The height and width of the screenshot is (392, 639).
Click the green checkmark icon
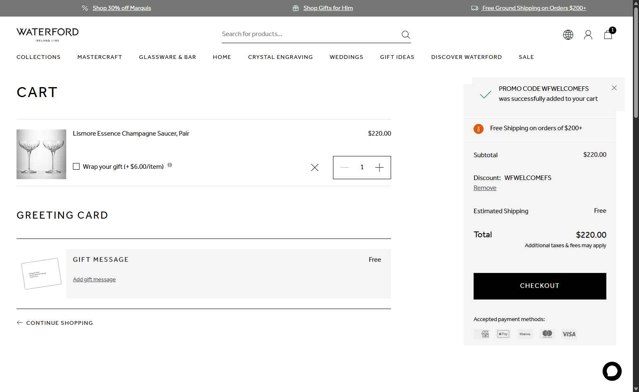(x=485, y=95)
